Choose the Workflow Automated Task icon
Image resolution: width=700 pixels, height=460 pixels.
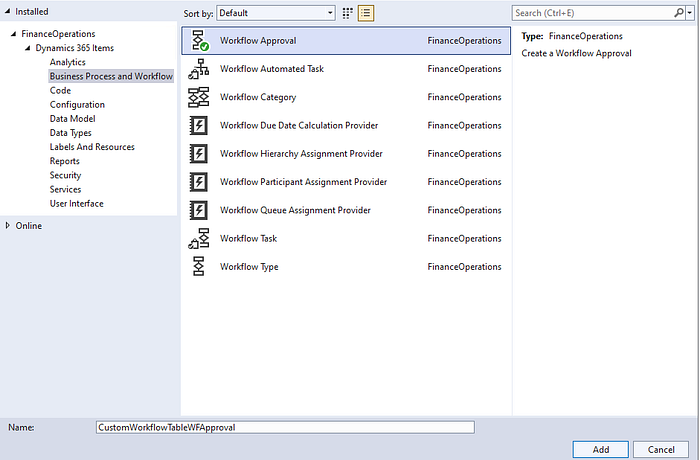tap(199, 69)
